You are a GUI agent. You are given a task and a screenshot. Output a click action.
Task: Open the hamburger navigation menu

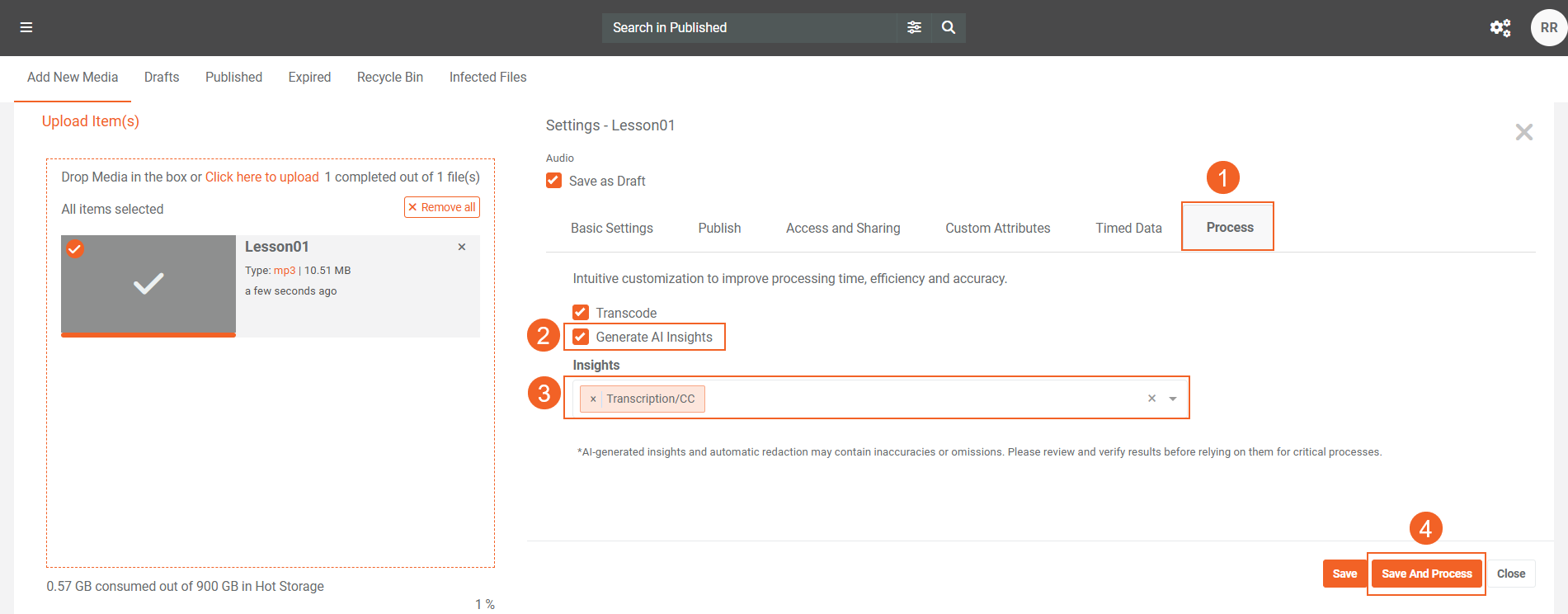pyautogui.click(x=26, y=27)
